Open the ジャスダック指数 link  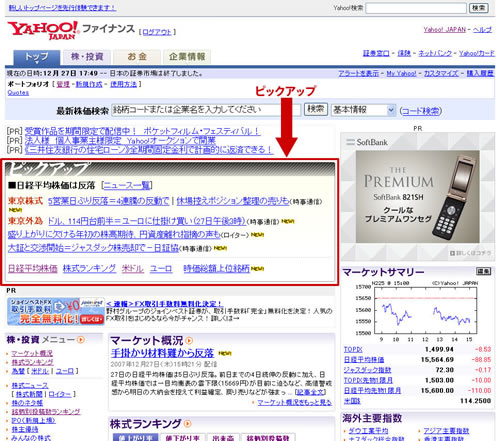point(367,370)
